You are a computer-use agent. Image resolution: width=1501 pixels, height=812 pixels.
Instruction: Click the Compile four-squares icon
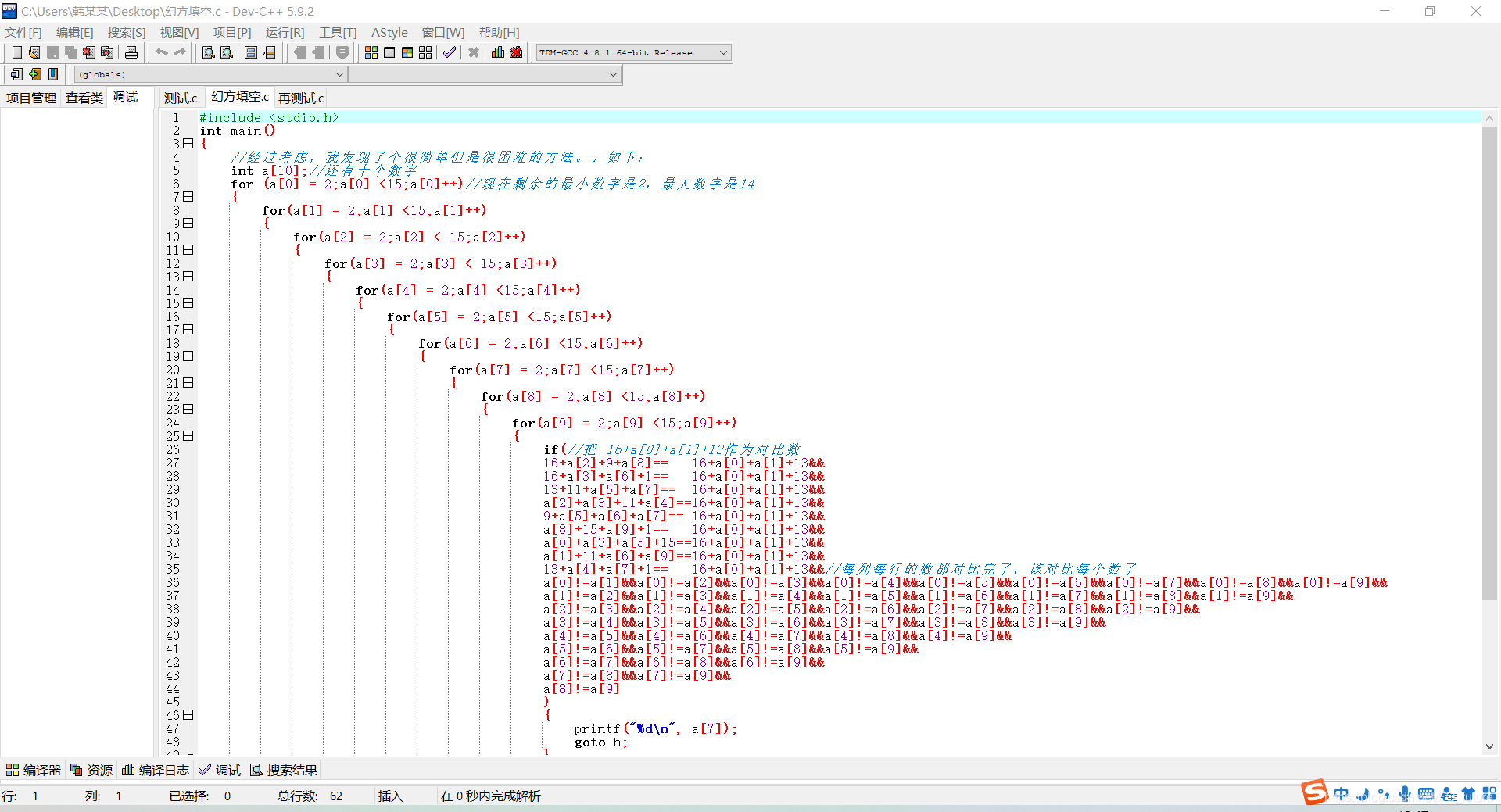[x=371, y=52]
